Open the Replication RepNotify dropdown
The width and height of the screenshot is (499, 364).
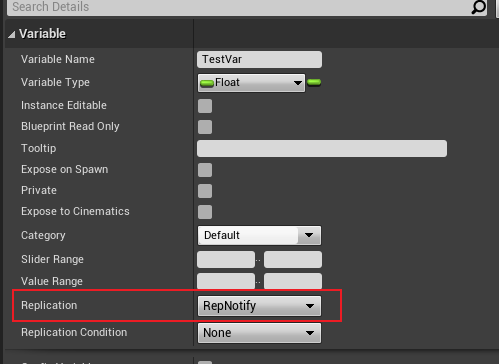[259, 306]
